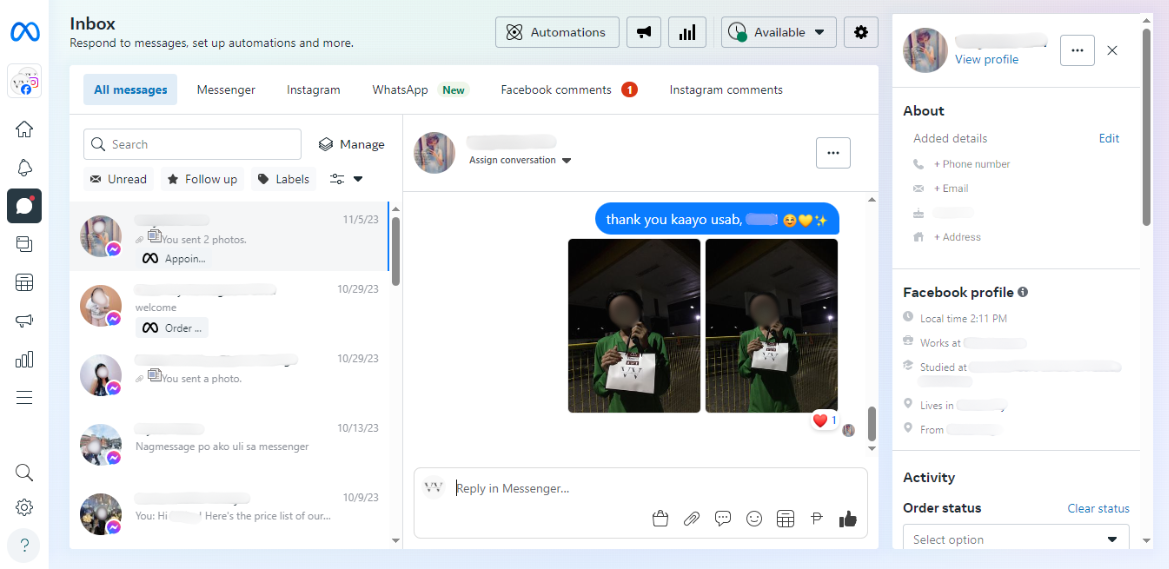Open the filter options dropdown beside Labels
The width and height of the screenshot is (1169, 569).
click(x=346, y=179)
